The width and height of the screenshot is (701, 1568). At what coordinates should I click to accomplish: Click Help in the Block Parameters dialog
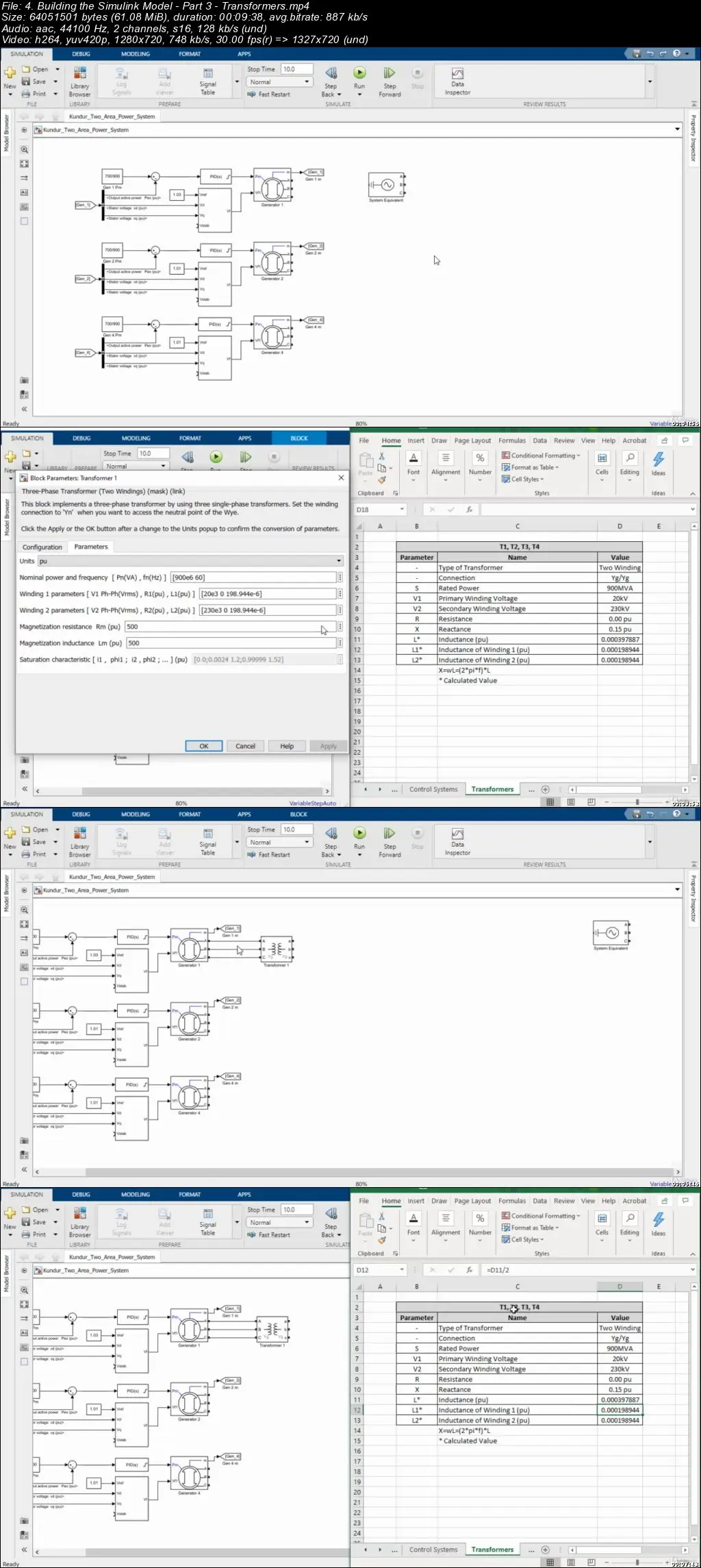[x=287, y=746]
